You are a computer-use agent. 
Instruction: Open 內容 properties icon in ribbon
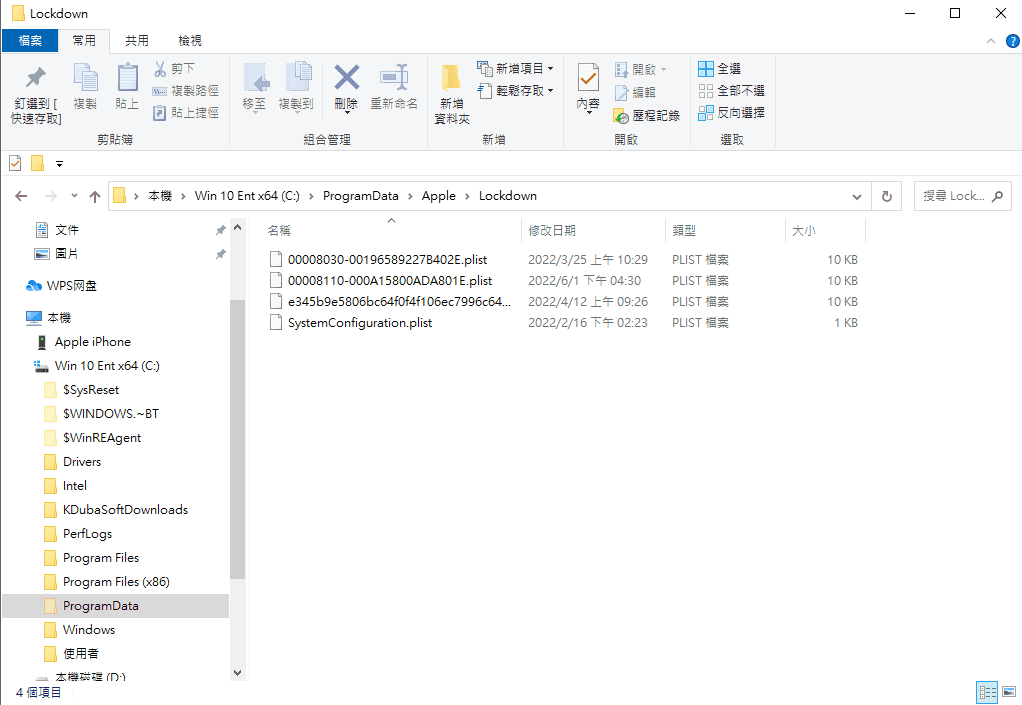pyautogui.click(x=588, y=78)
